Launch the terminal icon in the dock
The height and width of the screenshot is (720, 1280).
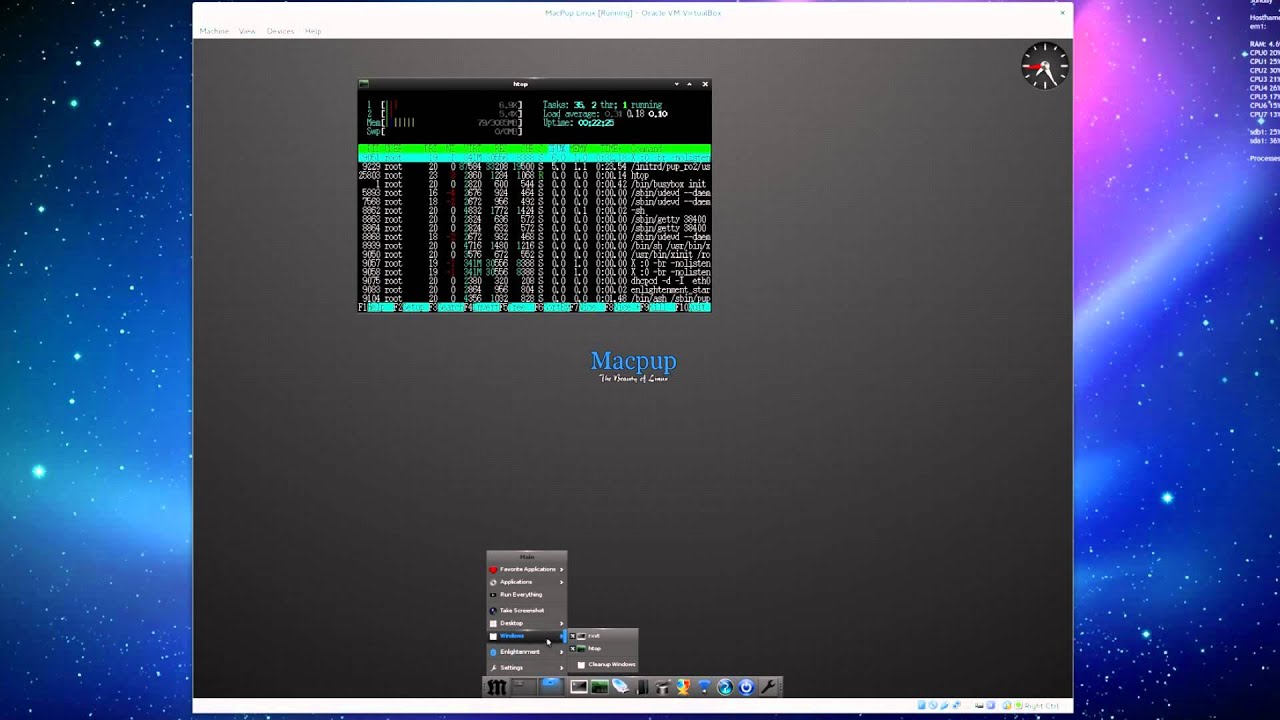578,687
